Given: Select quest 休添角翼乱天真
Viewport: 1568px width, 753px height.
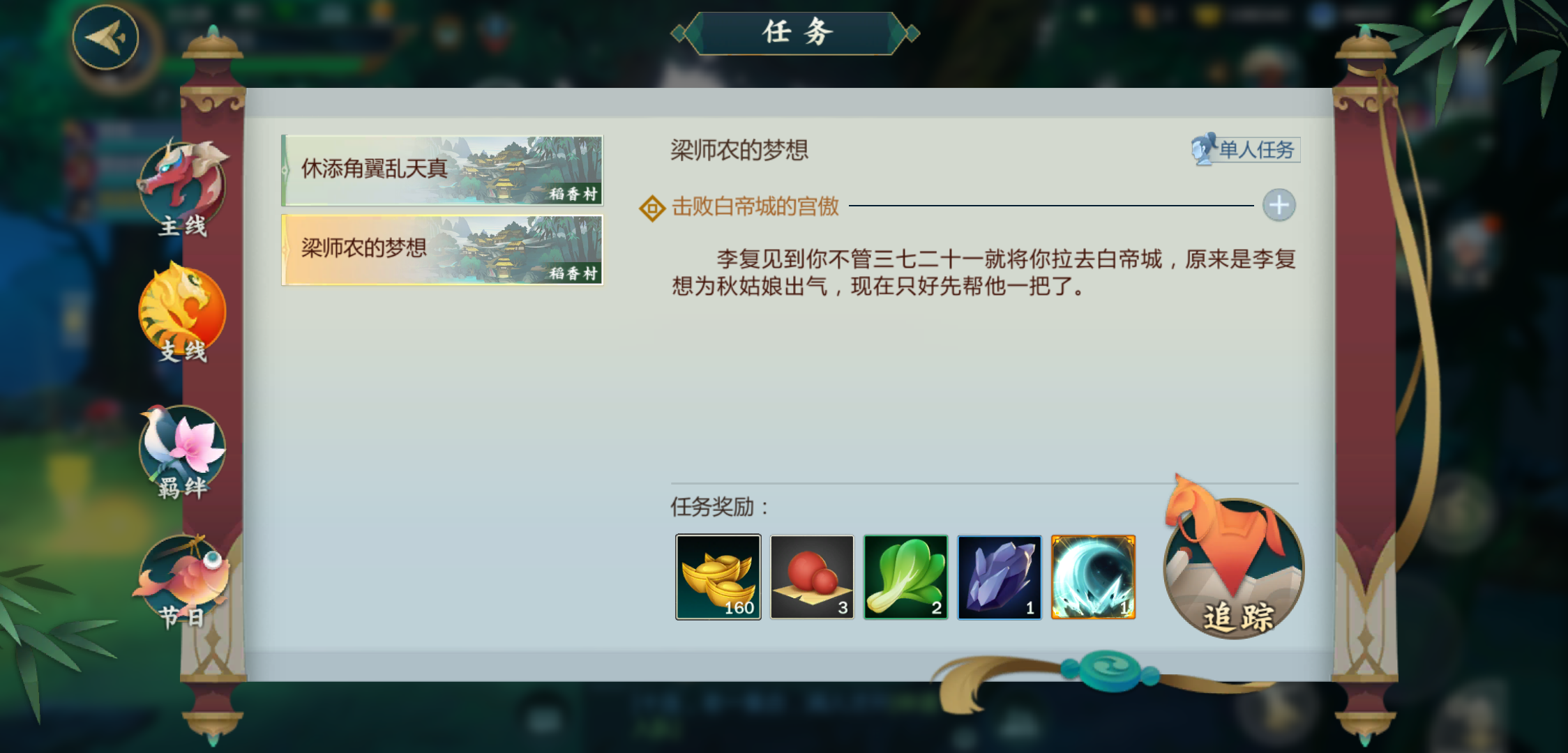Looking at the screenshot, I should pyautogui.click(x=442, y=170).
